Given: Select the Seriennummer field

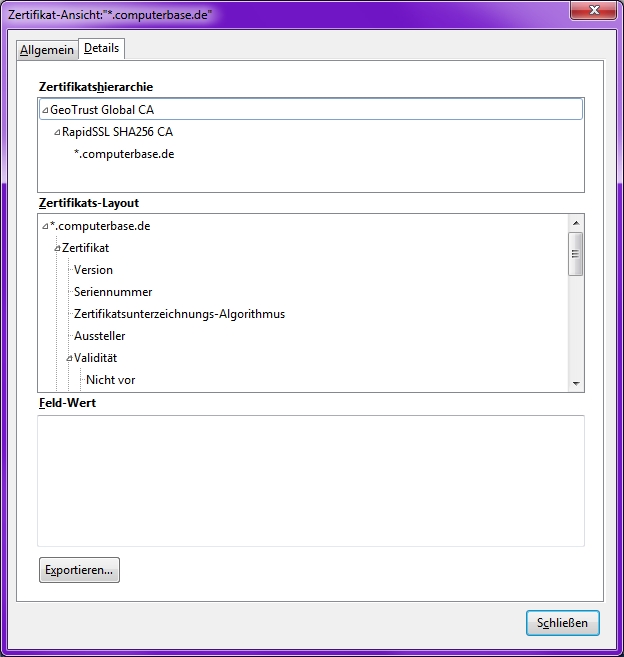Looking at the screenshot, I should (113, 292).
